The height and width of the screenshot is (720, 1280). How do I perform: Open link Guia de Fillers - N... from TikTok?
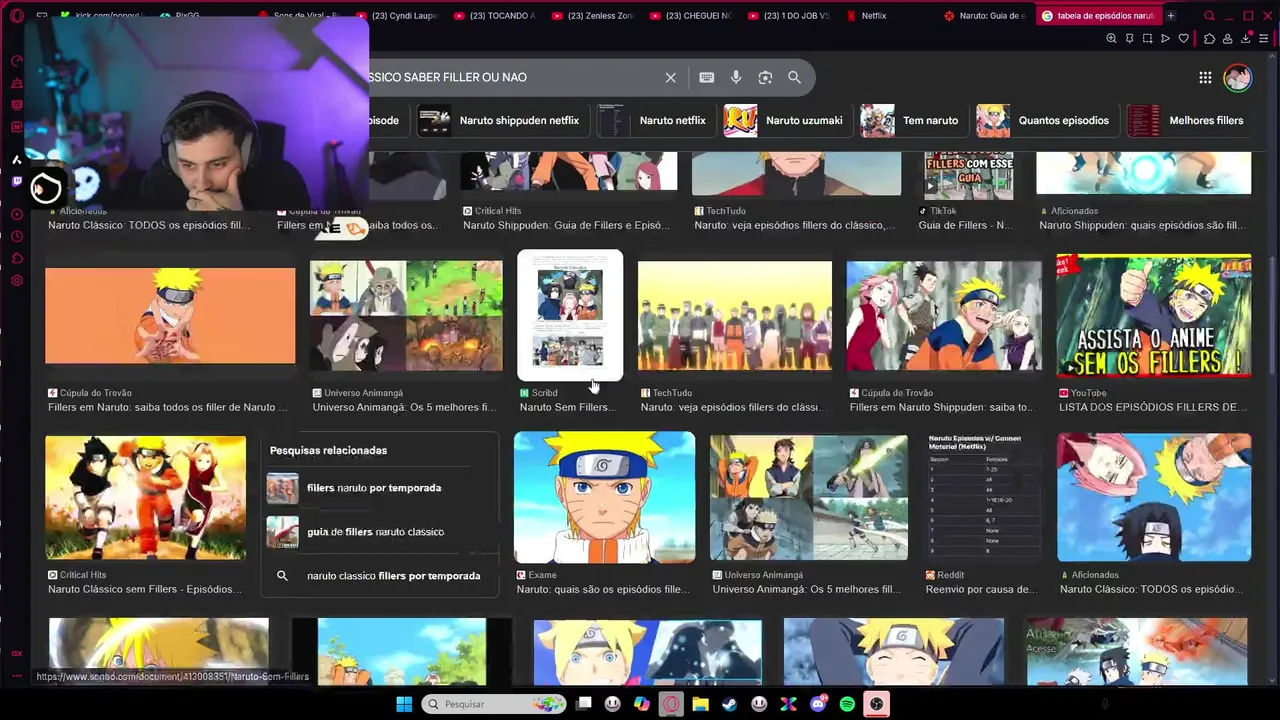pyautogui.click(x=966, y=225)
